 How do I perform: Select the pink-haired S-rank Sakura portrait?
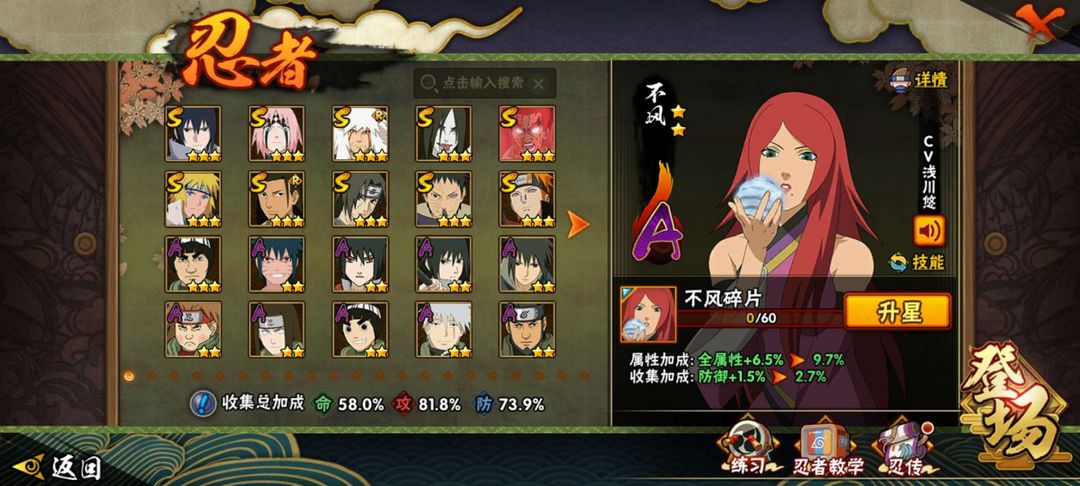(277, 134)
